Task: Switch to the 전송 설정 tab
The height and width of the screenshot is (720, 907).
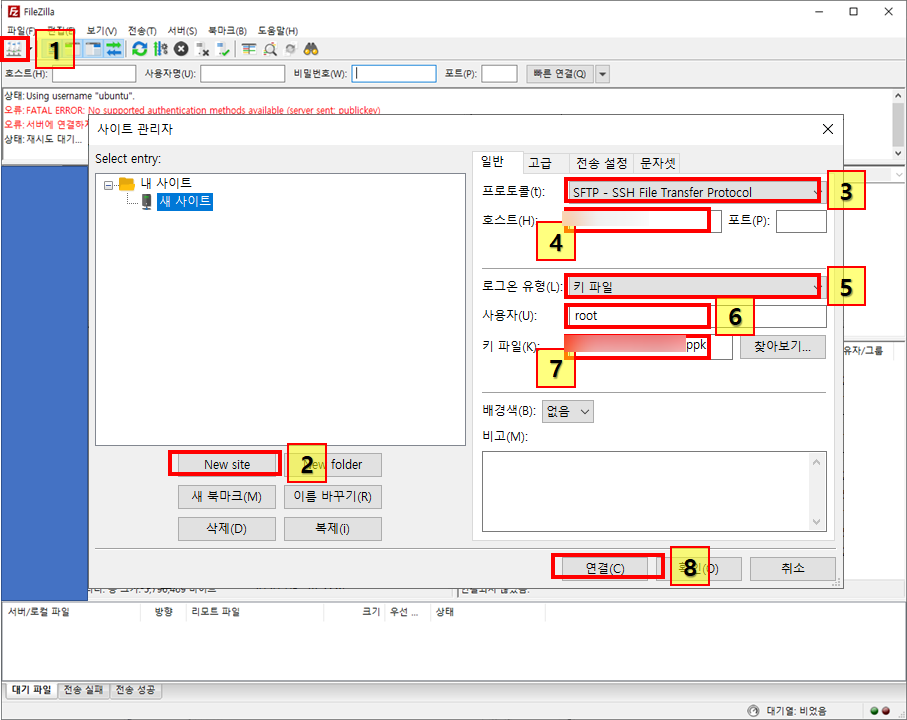Action: coord(602,163)
